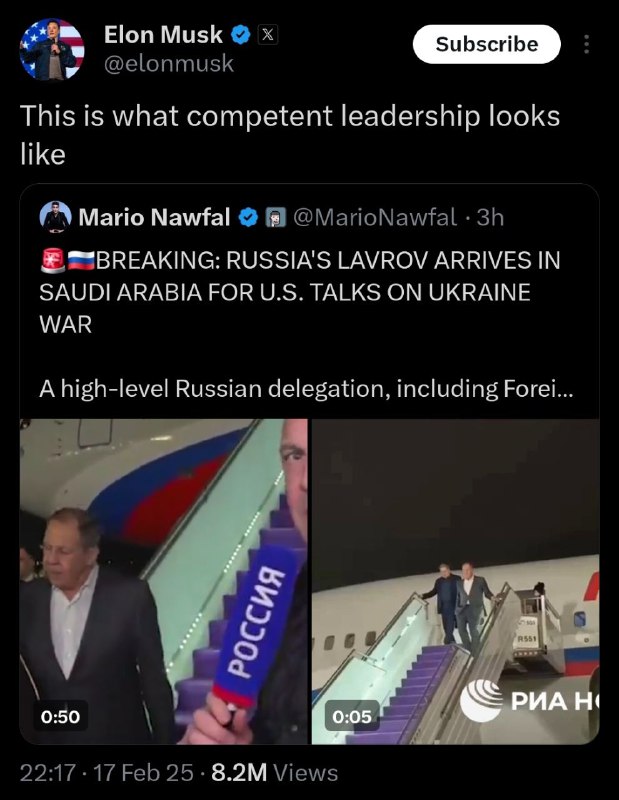The height and width of the screenshot is (800, 619).
Task: Click the 0:05 video duration badge
Action: (352, 716)
